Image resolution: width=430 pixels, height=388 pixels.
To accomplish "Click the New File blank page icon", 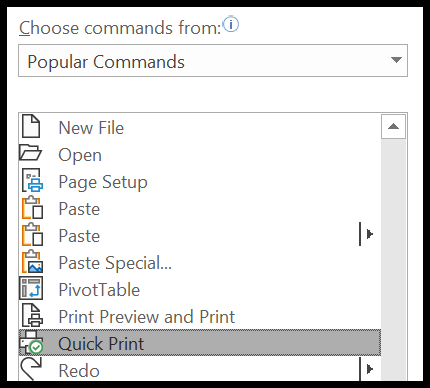I will pos(31,126).
